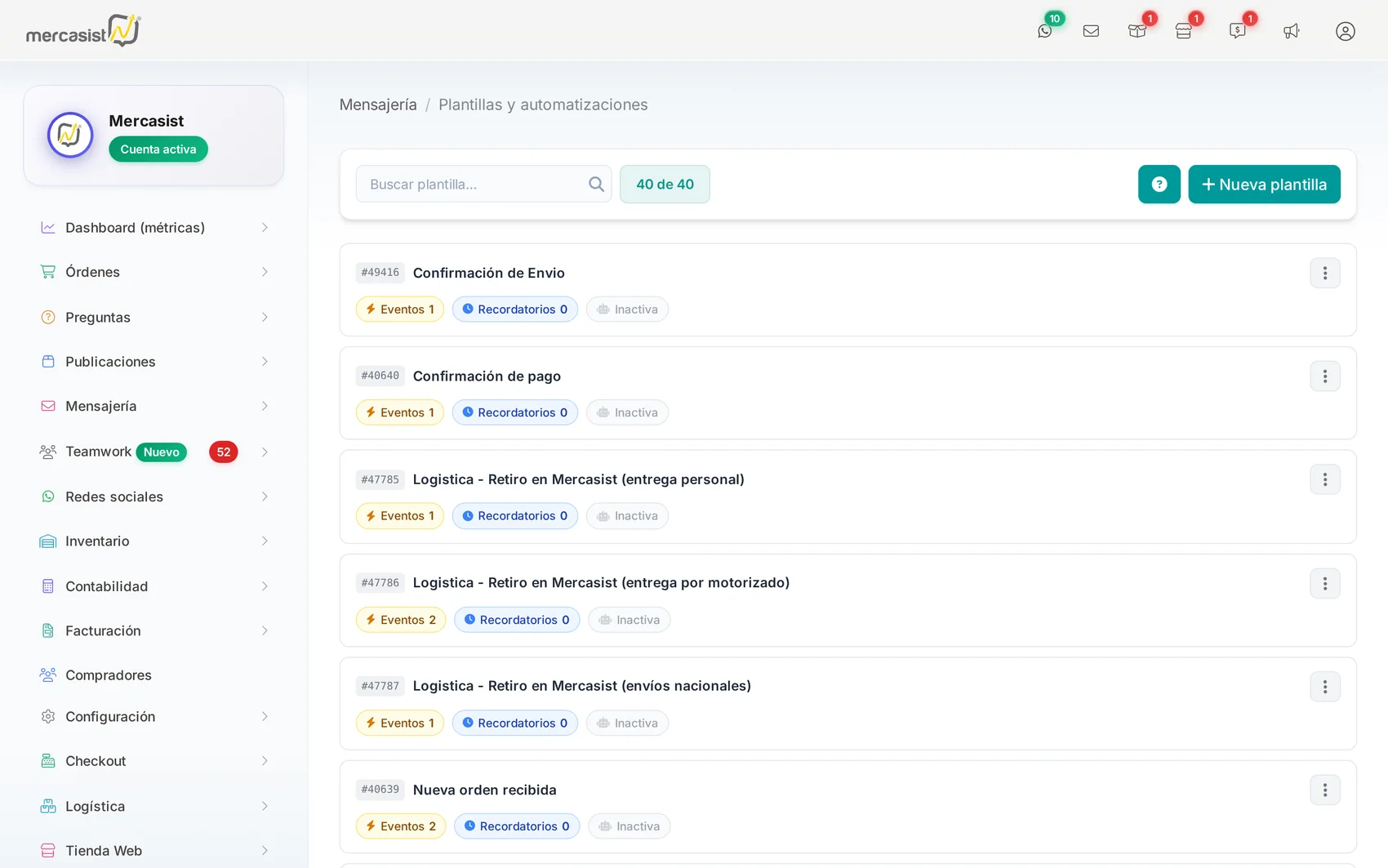The image size is (1388, 868).
Task: Click the help question mark button
Action: click(x=1159, y=185)
